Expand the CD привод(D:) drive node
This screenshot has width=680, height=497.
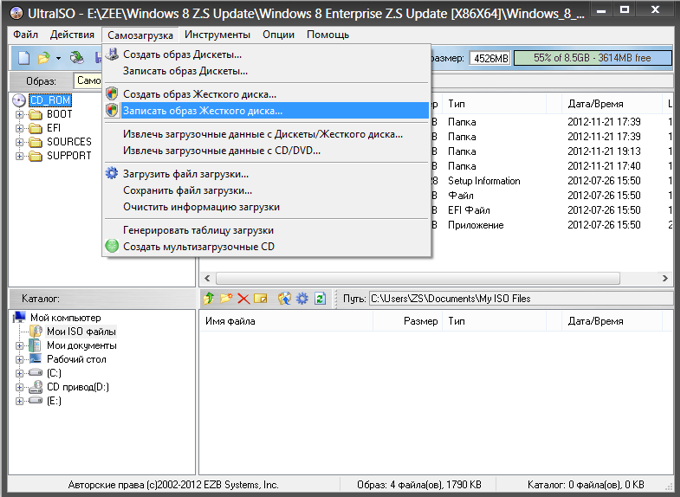[20, 387]
